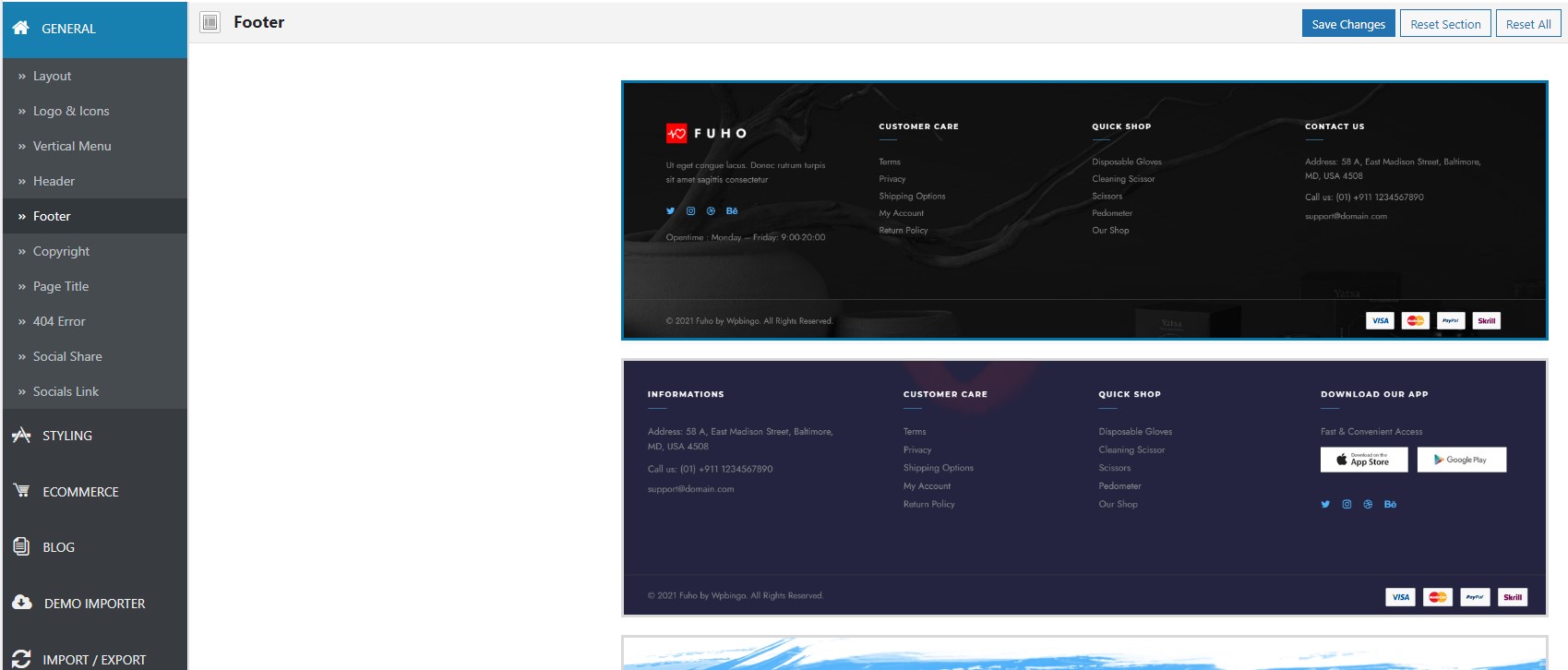Image resolution: width=1568 pixels, height=670 pixels.
Task: Click the Demo Importer cloud icon
Action: coord(22,603)
